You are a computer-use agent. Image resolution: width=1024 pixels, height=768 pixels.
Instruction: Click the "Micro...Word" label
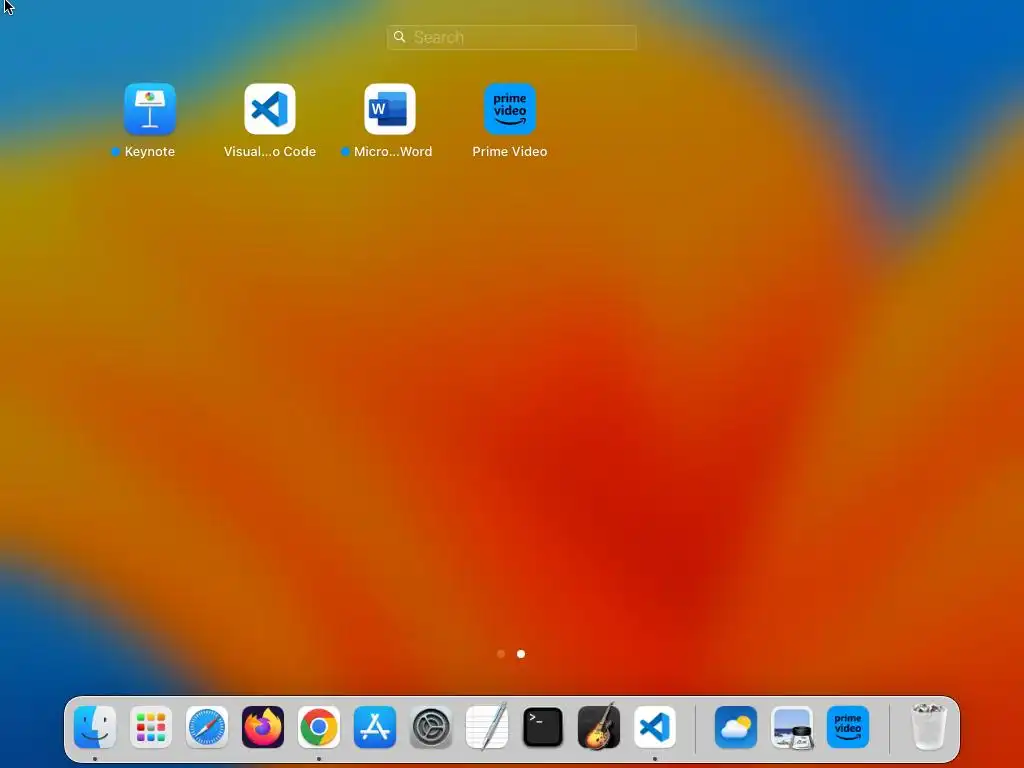pos(393,152)
